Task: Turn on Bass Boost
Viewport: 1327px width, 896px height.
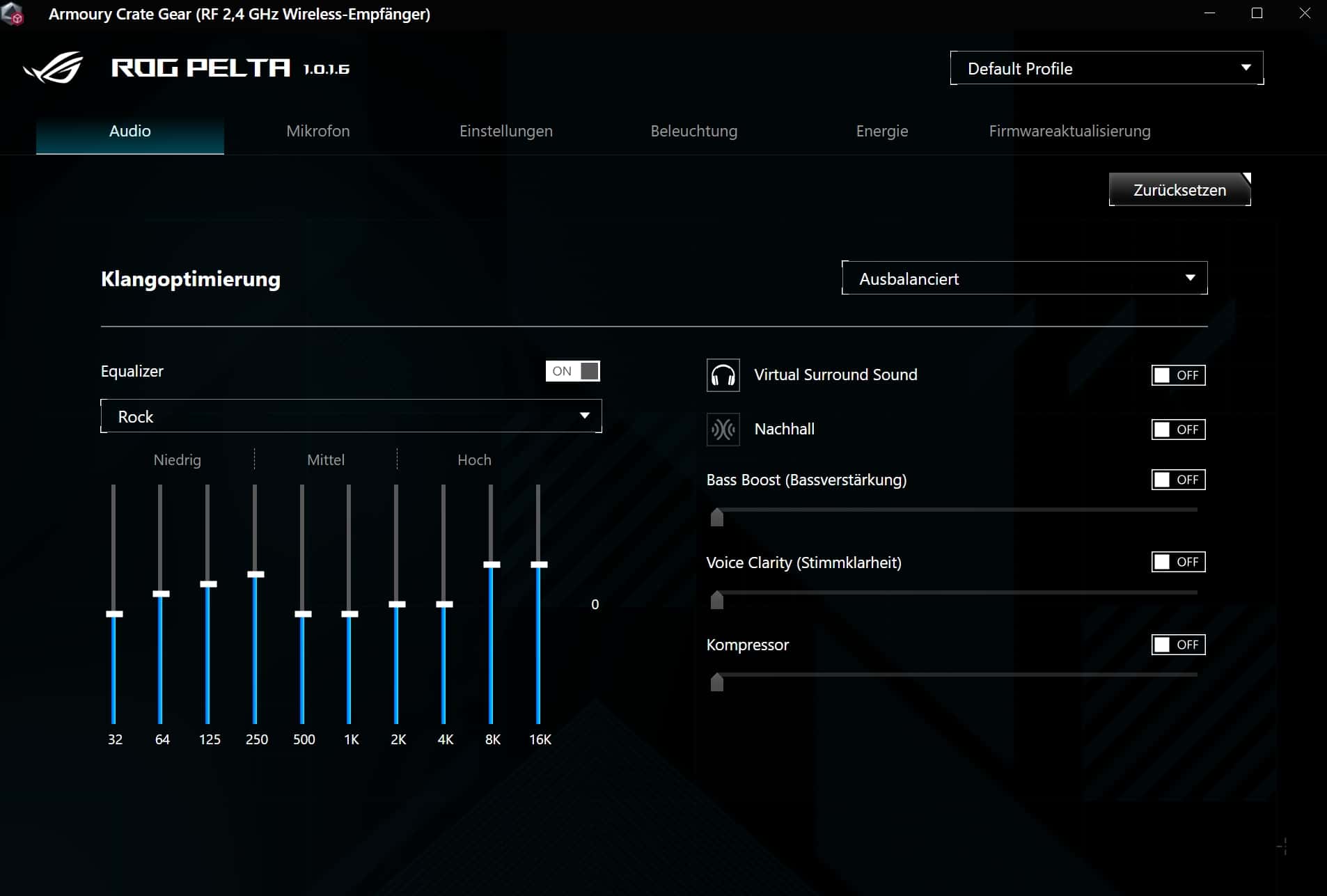Action: [x=1178, y=480]
